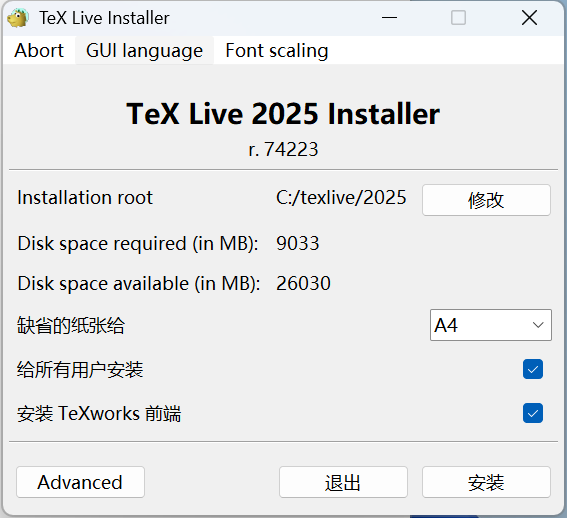Close the TeX Live Installer window
The height and width of the screenshot is (518, 567).
click(529, 18)
